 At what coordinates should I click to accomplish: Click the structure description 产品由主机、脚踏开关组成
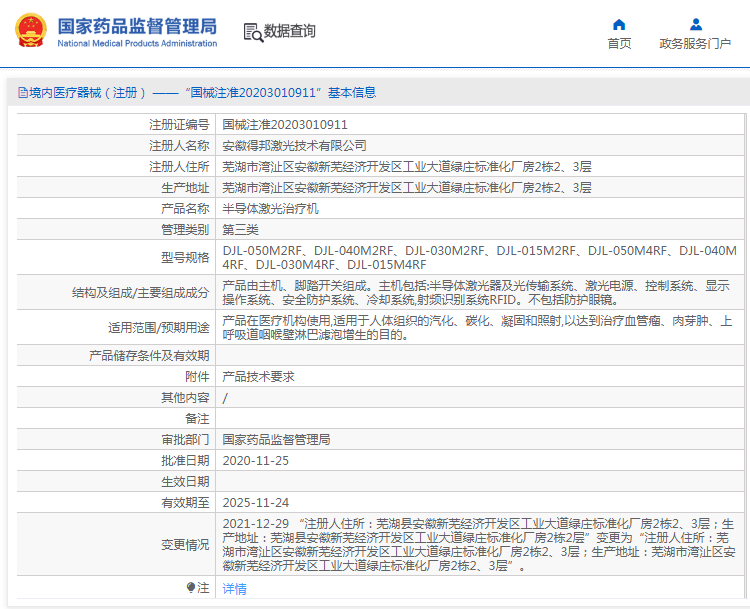click(476, 292)
